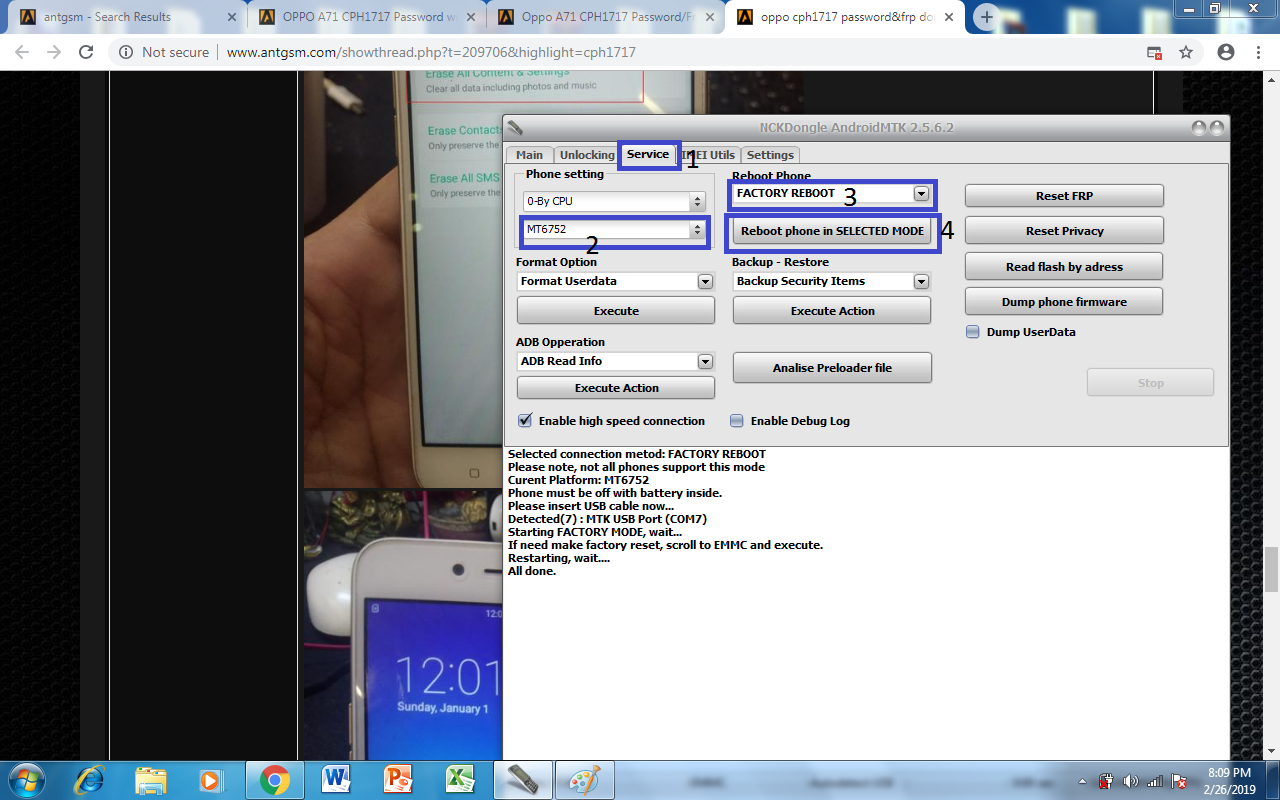This screenshot has width=1280, height=800.
Task: Click Read flash by adress button
Action: point(1064,267)
